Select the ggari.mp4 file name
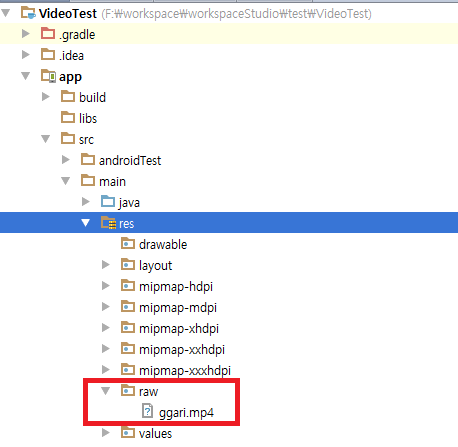Screen dimensions: 458x447 (186, 413)
